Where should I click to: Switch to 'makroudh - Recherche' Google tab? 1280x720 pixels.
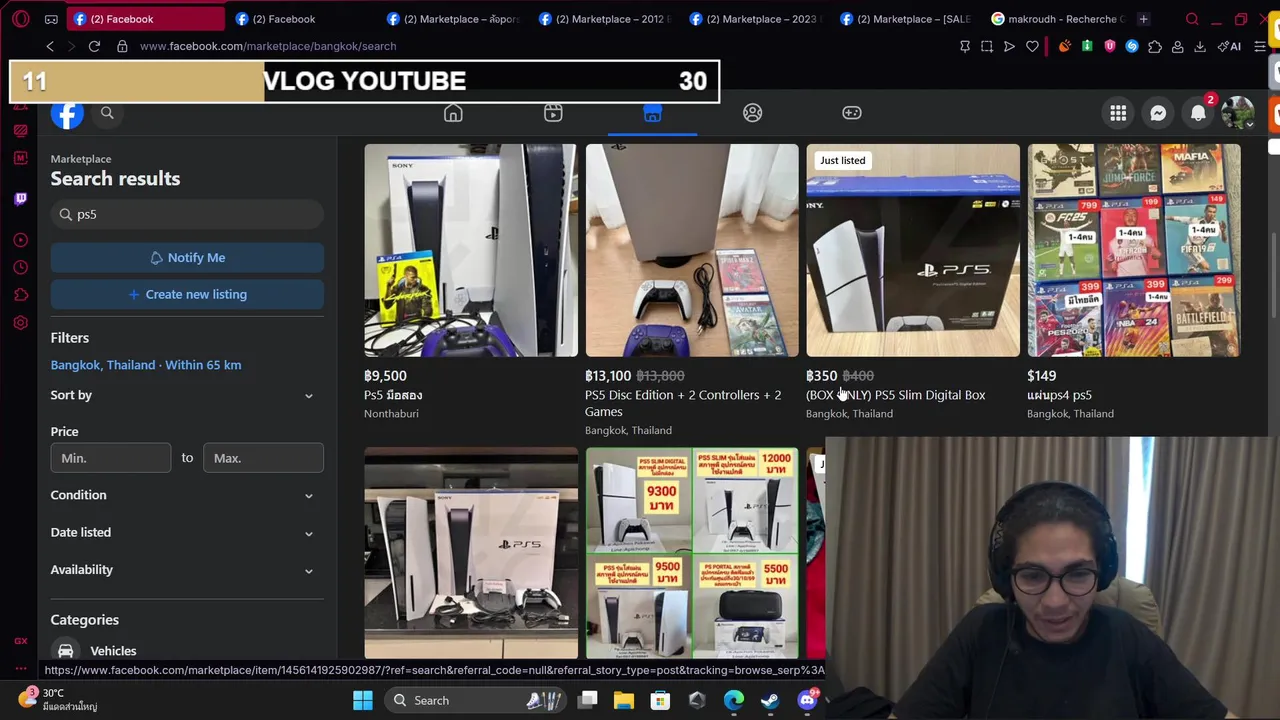1056,19
